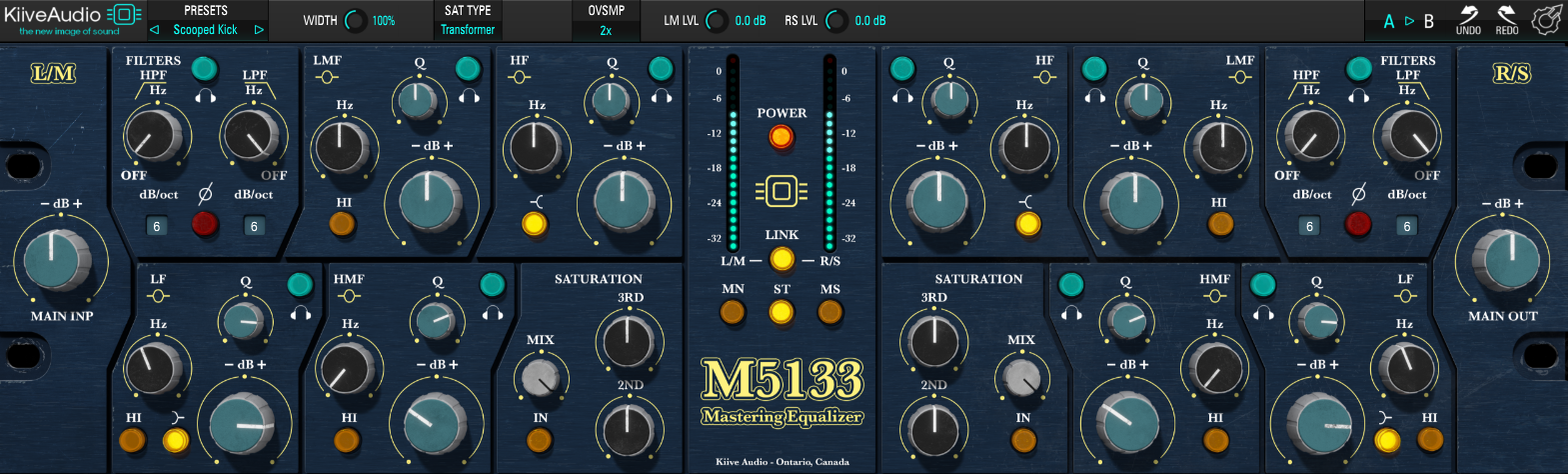Toggle L/M SATURATION IN button
Viewport: 1568px width, 474px height.
click(540, 440)
